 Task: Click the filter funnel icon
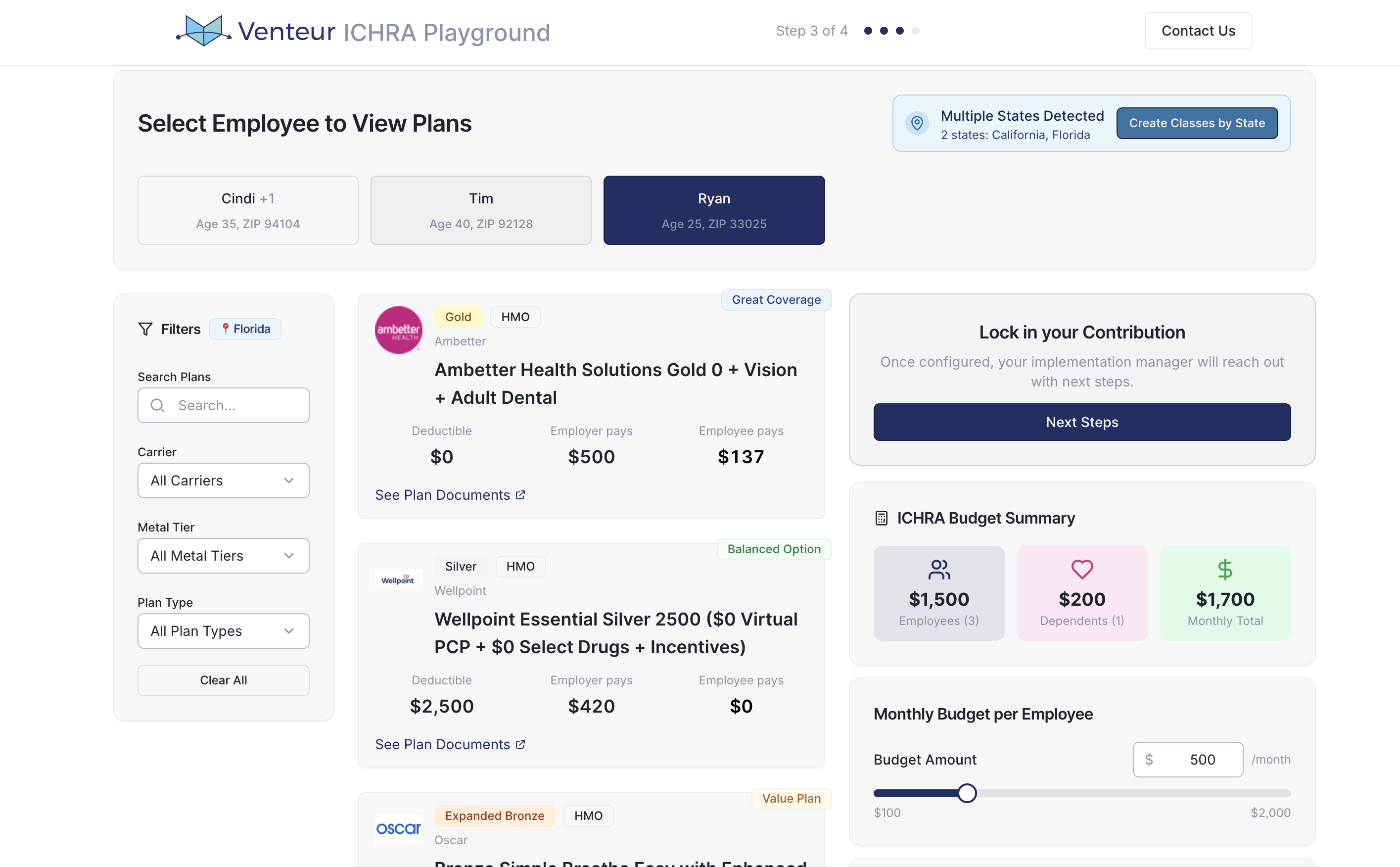click(145, 329)
